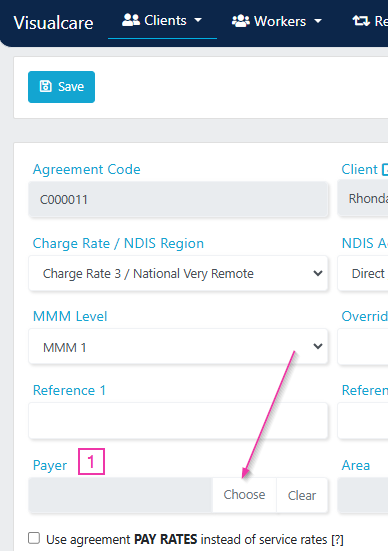Click the Reference 1 input field
388x551 pixels.
178,421
